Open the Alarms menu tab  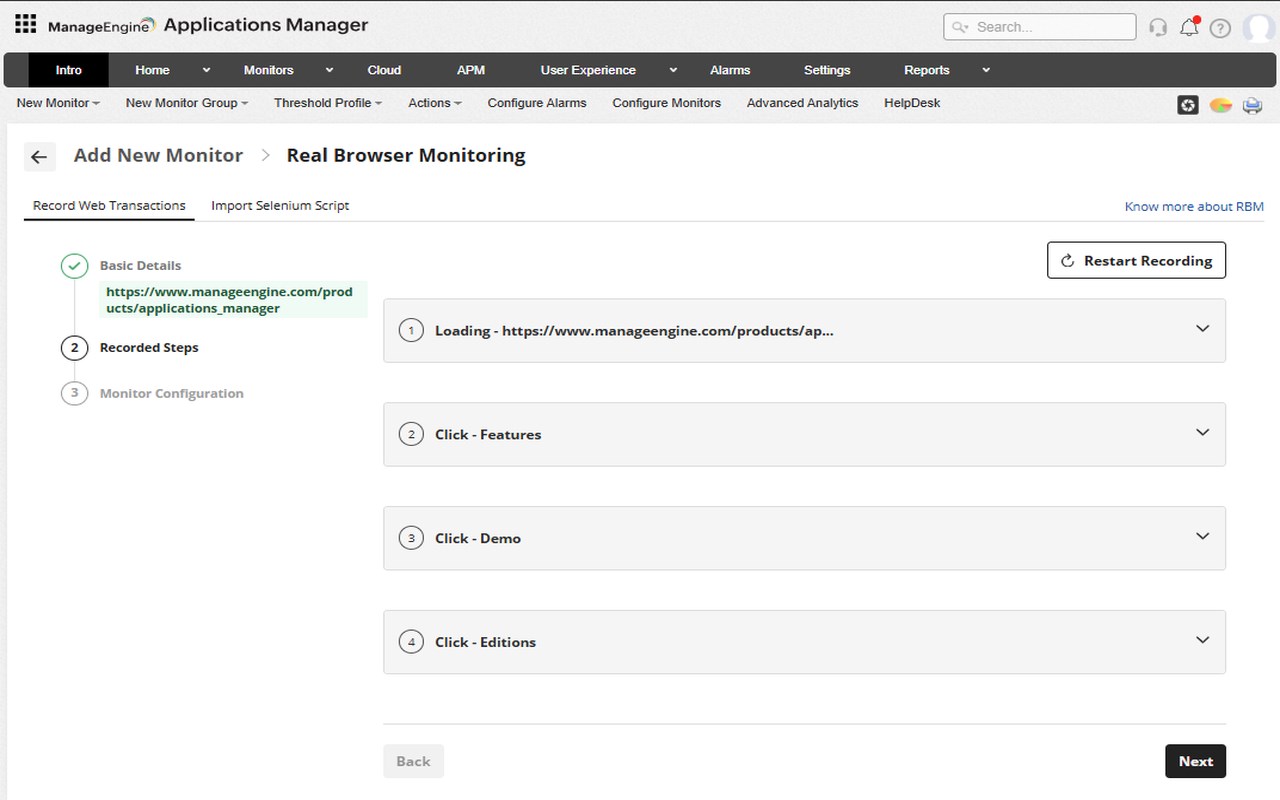click(x=730, y=70)
